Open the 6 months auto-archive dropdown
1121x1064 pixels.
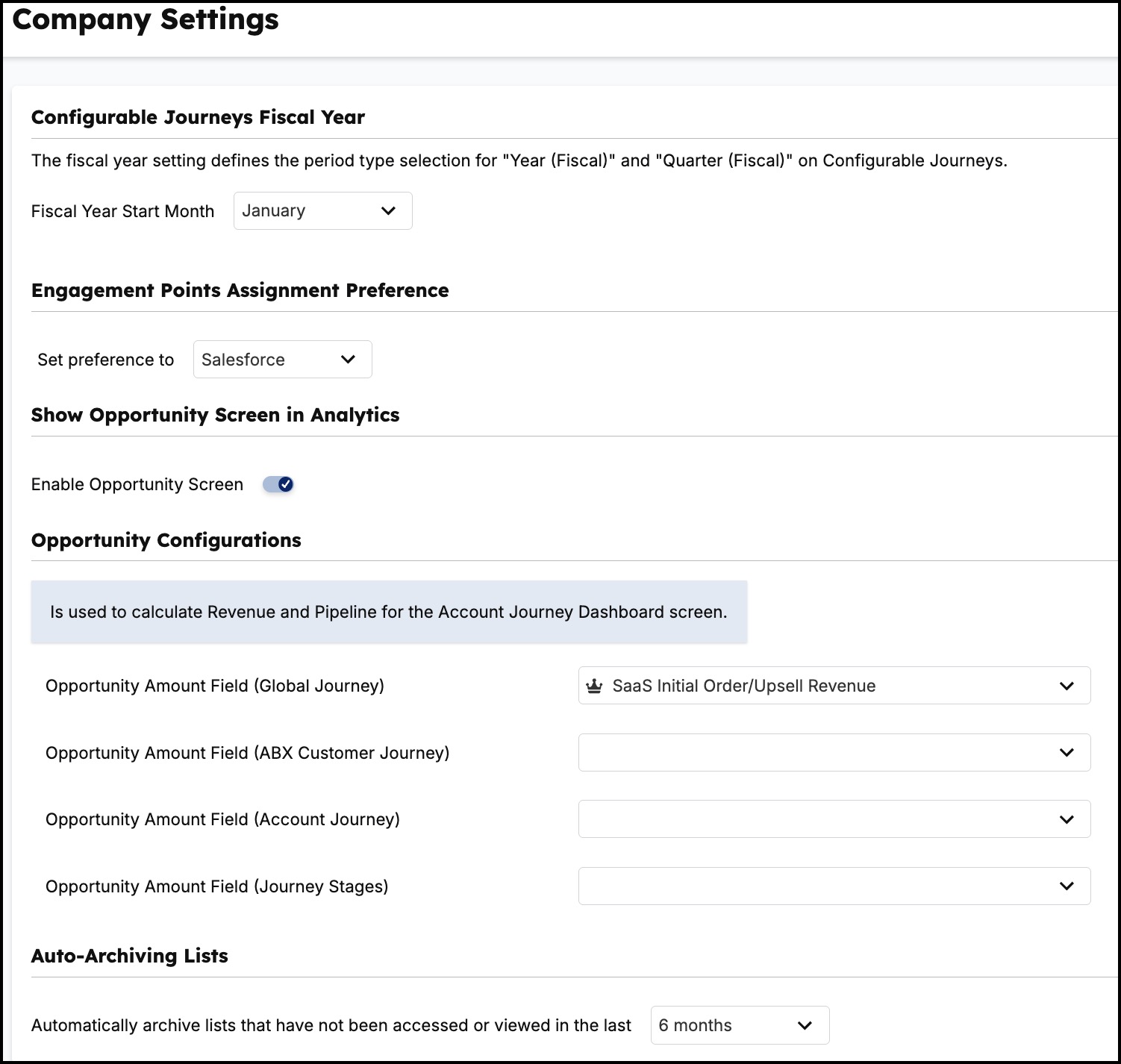point(740,1025)
